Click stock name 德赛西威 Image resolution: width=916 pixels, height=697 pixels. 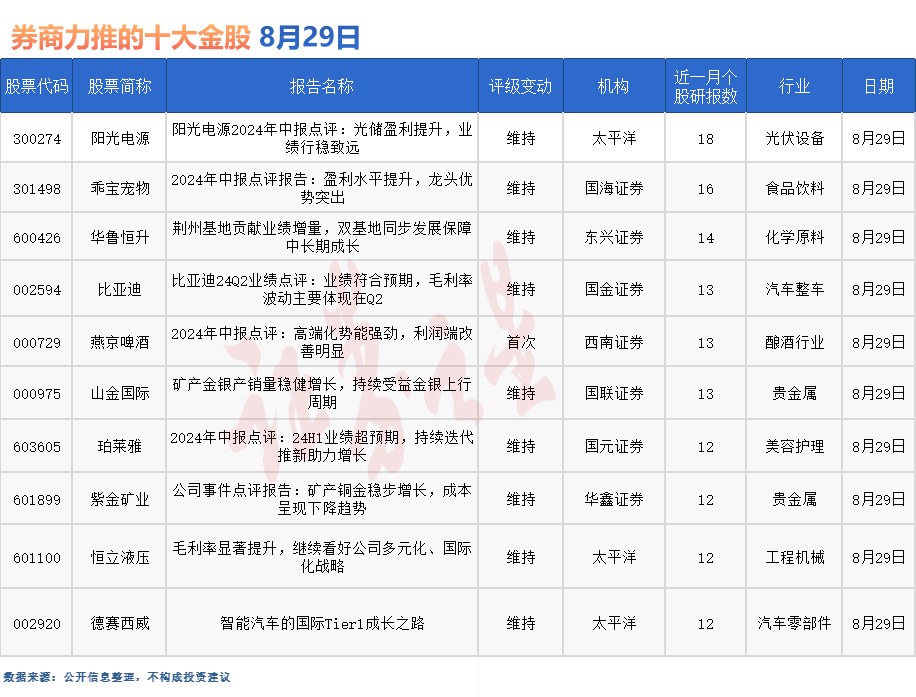120,623
